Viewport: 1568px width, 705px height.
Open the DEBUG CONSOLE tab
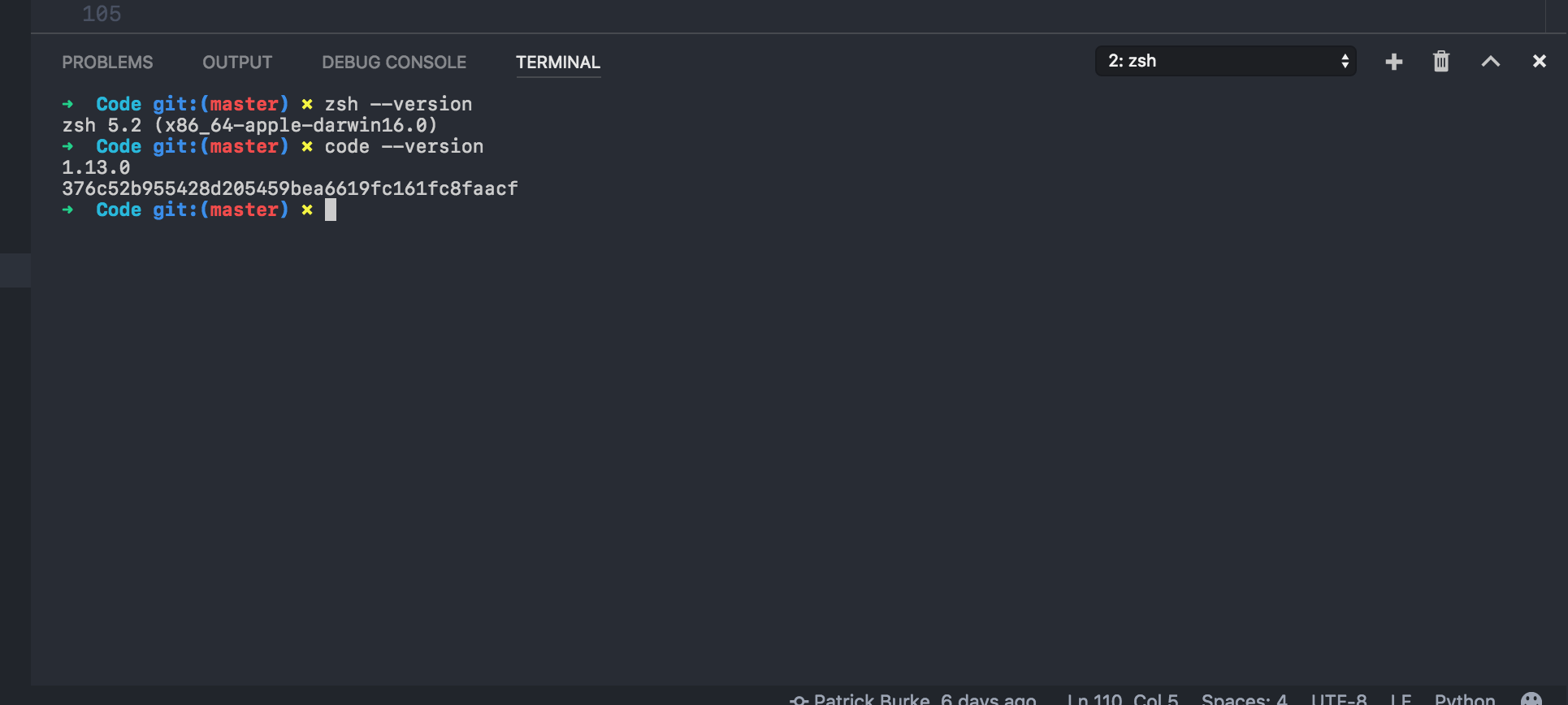(x=393, y=62)
